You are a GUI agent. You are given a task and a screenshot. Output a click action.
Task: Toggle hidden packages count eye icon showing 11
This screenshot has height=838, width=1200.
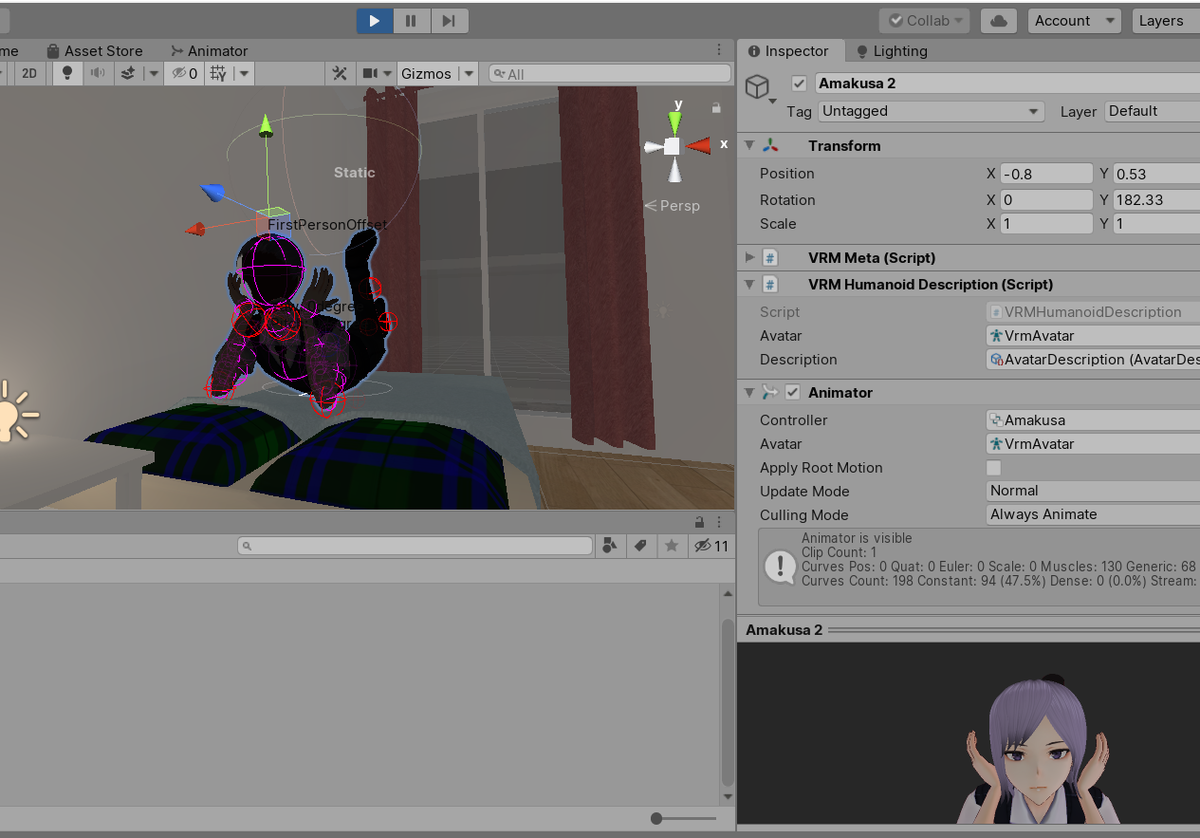pyautogui.click(x=712, y=546)
